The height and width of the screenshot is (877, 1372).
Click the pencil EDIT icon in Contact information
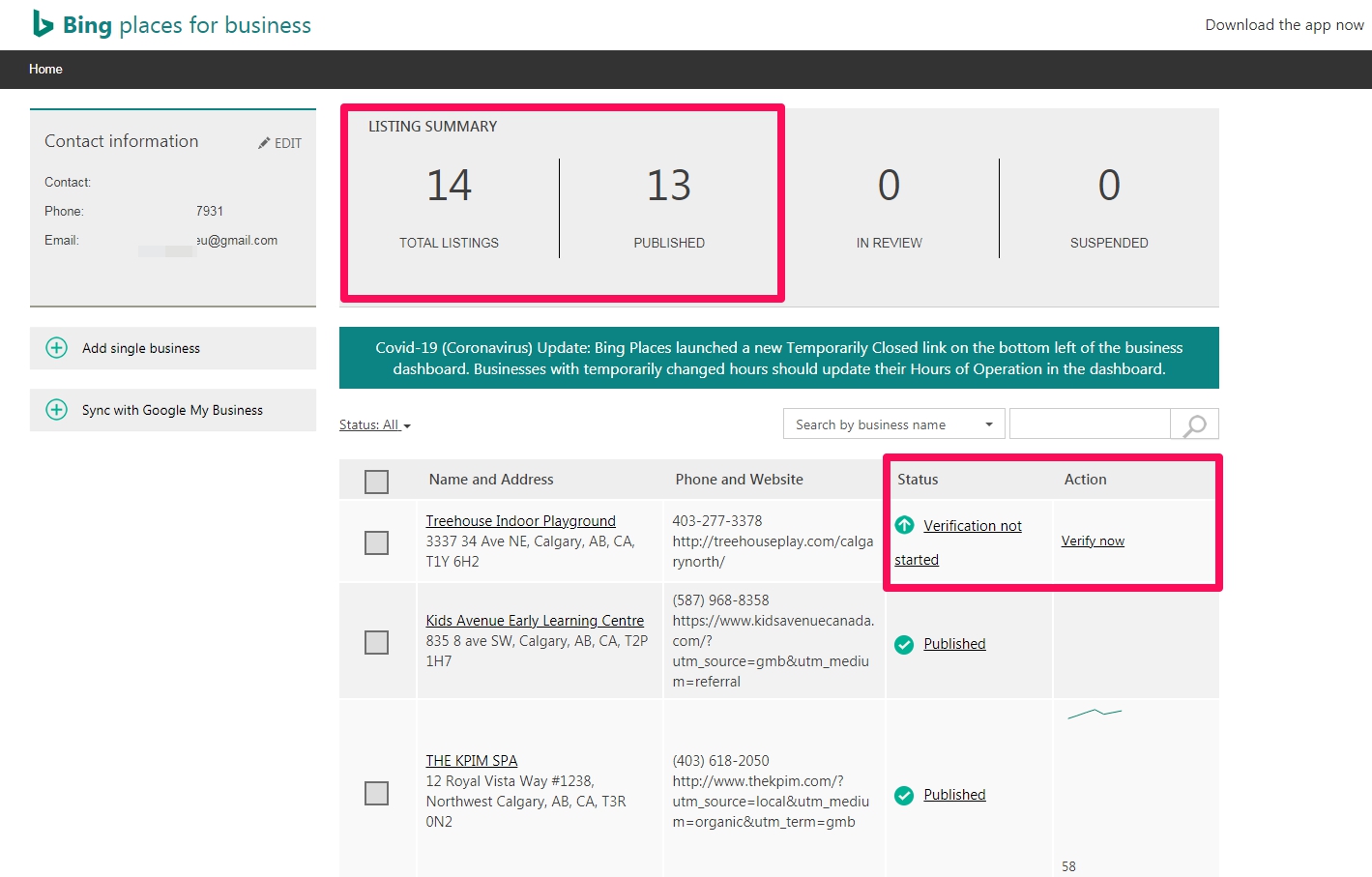[x=279, y=143]
